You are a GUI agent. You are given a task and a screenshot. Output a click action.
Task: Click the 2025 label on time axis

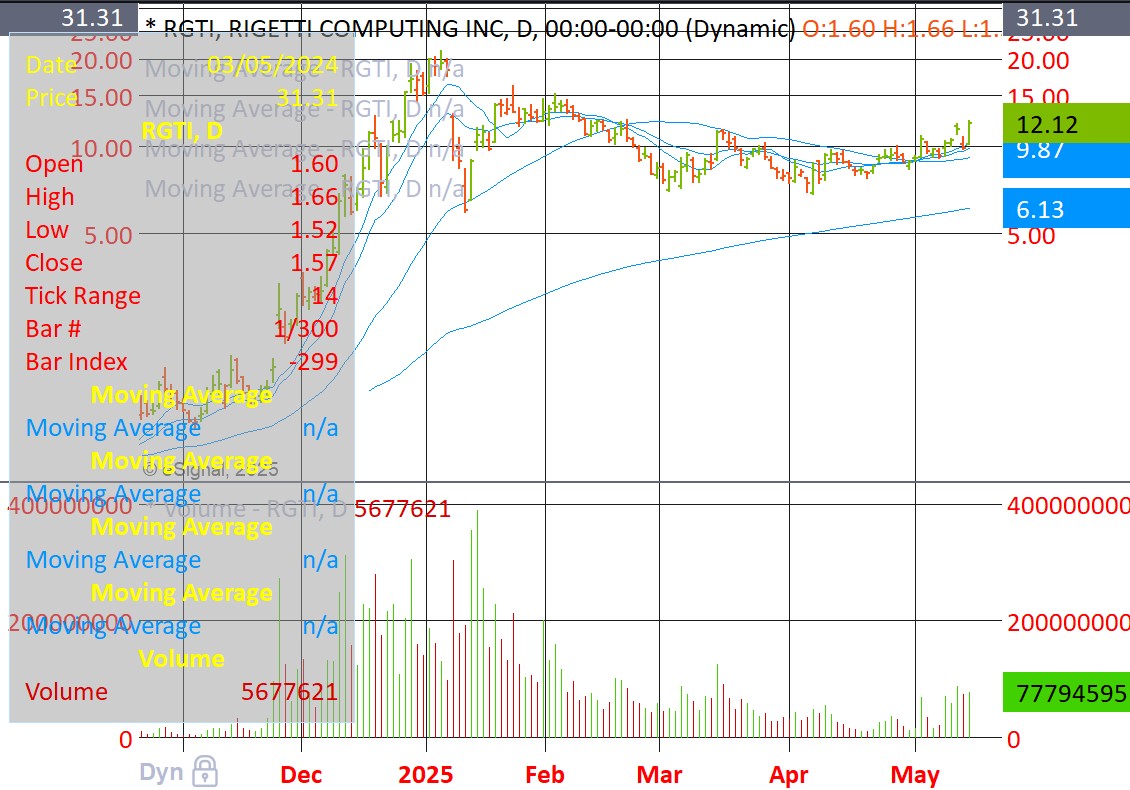[426, 775]
